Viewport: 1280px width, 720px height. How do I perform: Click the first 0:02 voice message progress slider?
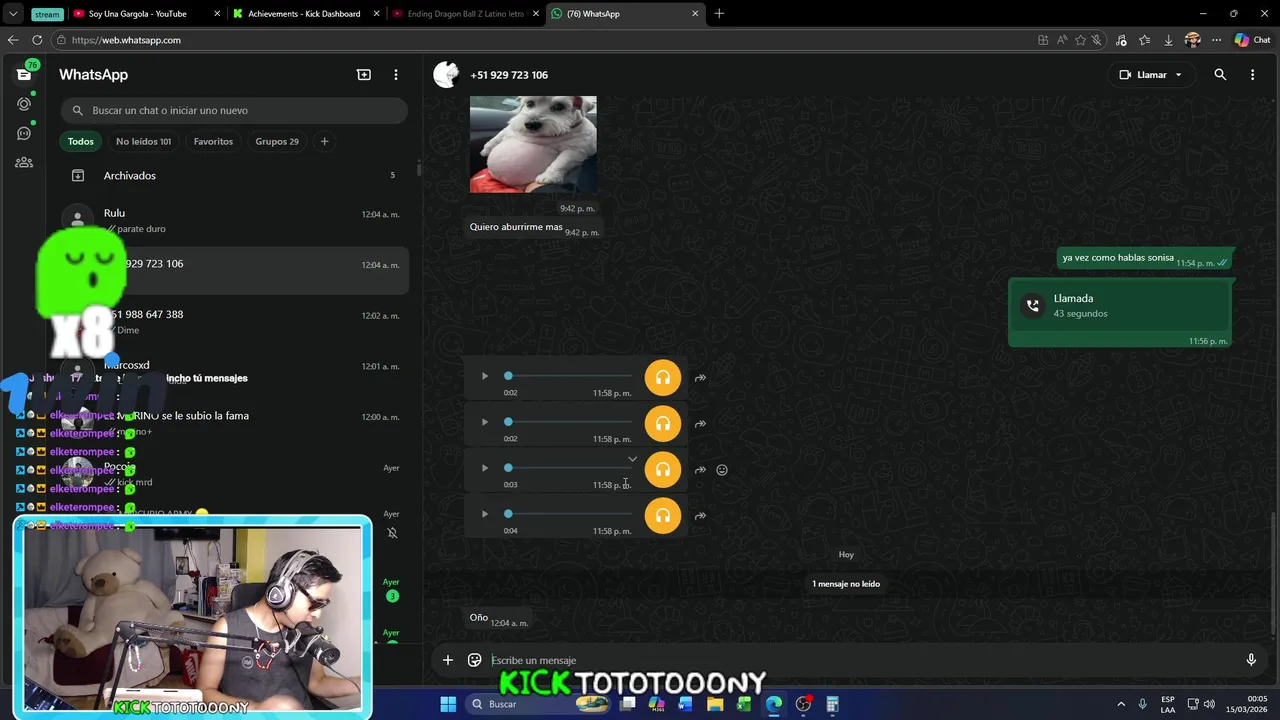click(569, 376)
